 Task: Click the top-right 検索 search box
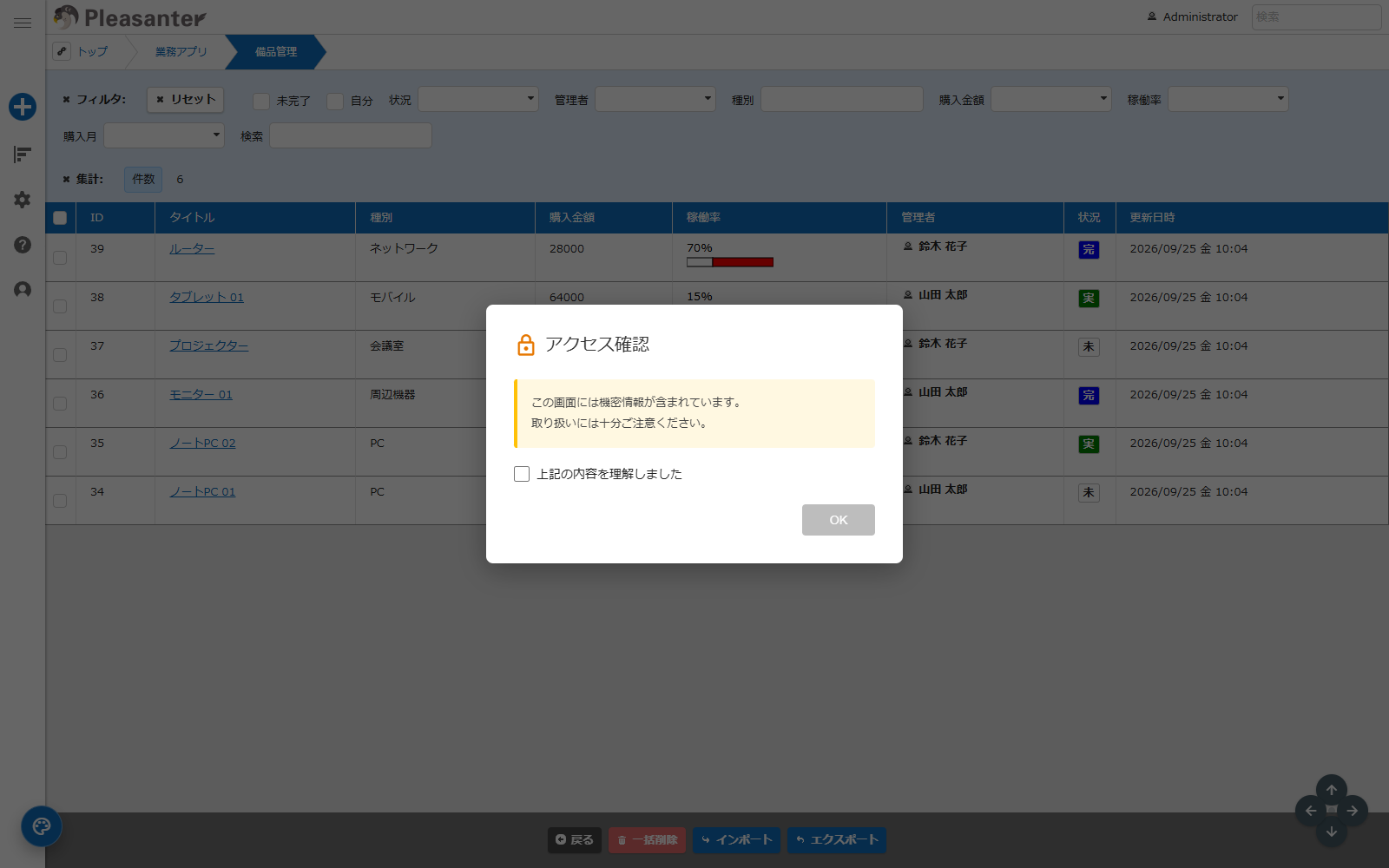coord(1316,16)
